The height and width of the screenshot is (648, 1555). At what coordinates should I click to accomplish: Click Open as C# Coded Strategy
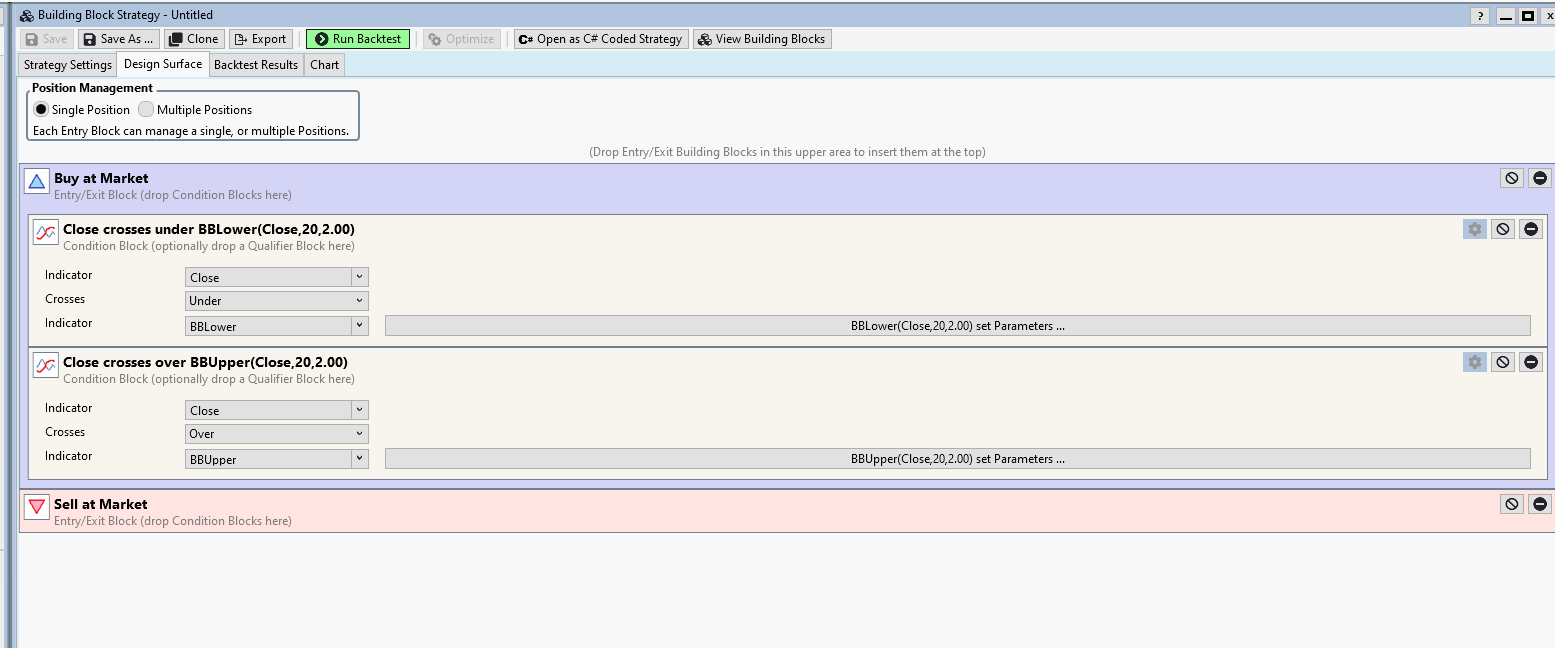pyautogui.click(x=601, y=39)
